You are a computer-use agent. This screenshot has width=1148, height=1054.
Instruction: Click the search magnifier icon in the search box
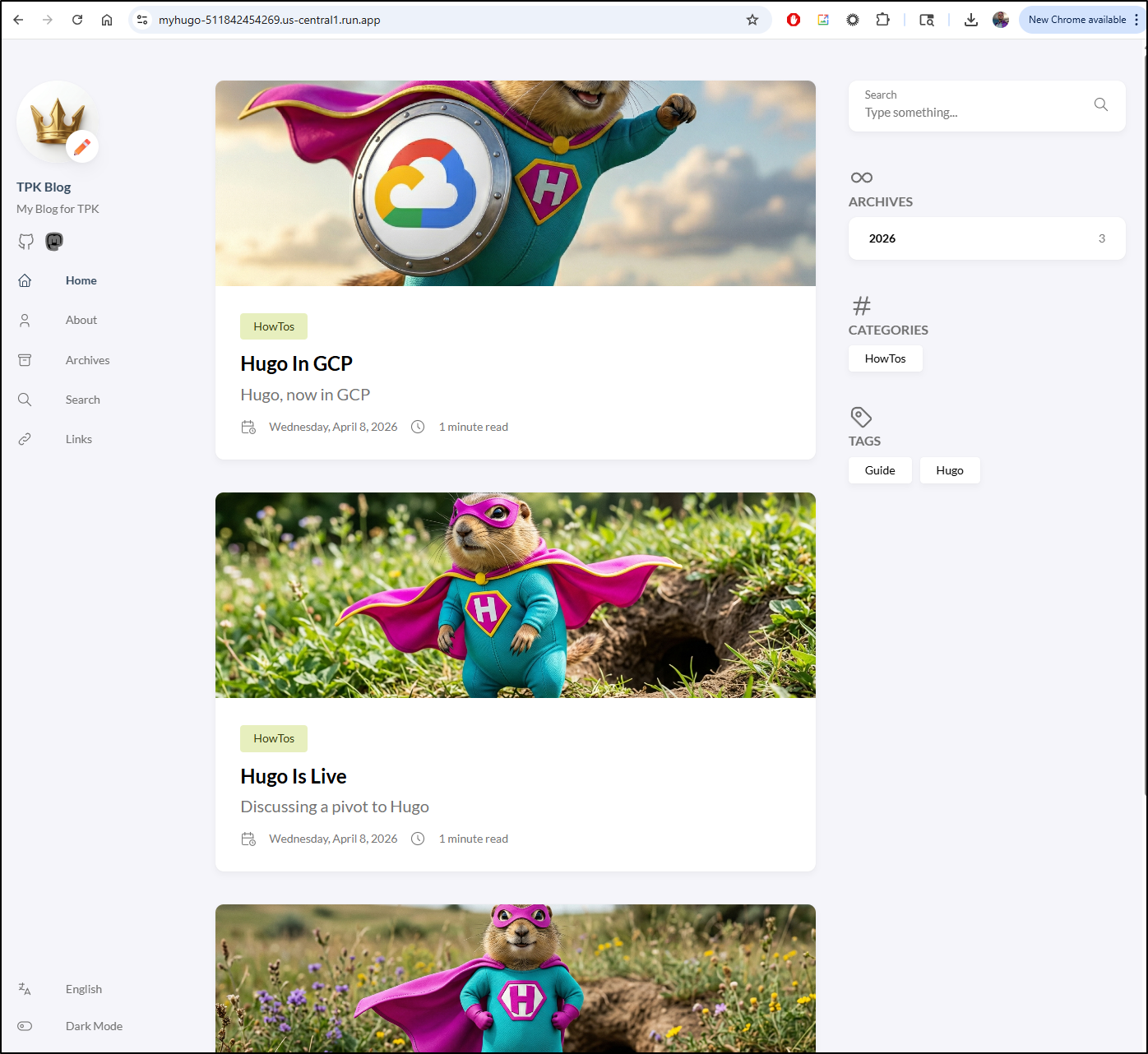click(x=1100, y=104)
